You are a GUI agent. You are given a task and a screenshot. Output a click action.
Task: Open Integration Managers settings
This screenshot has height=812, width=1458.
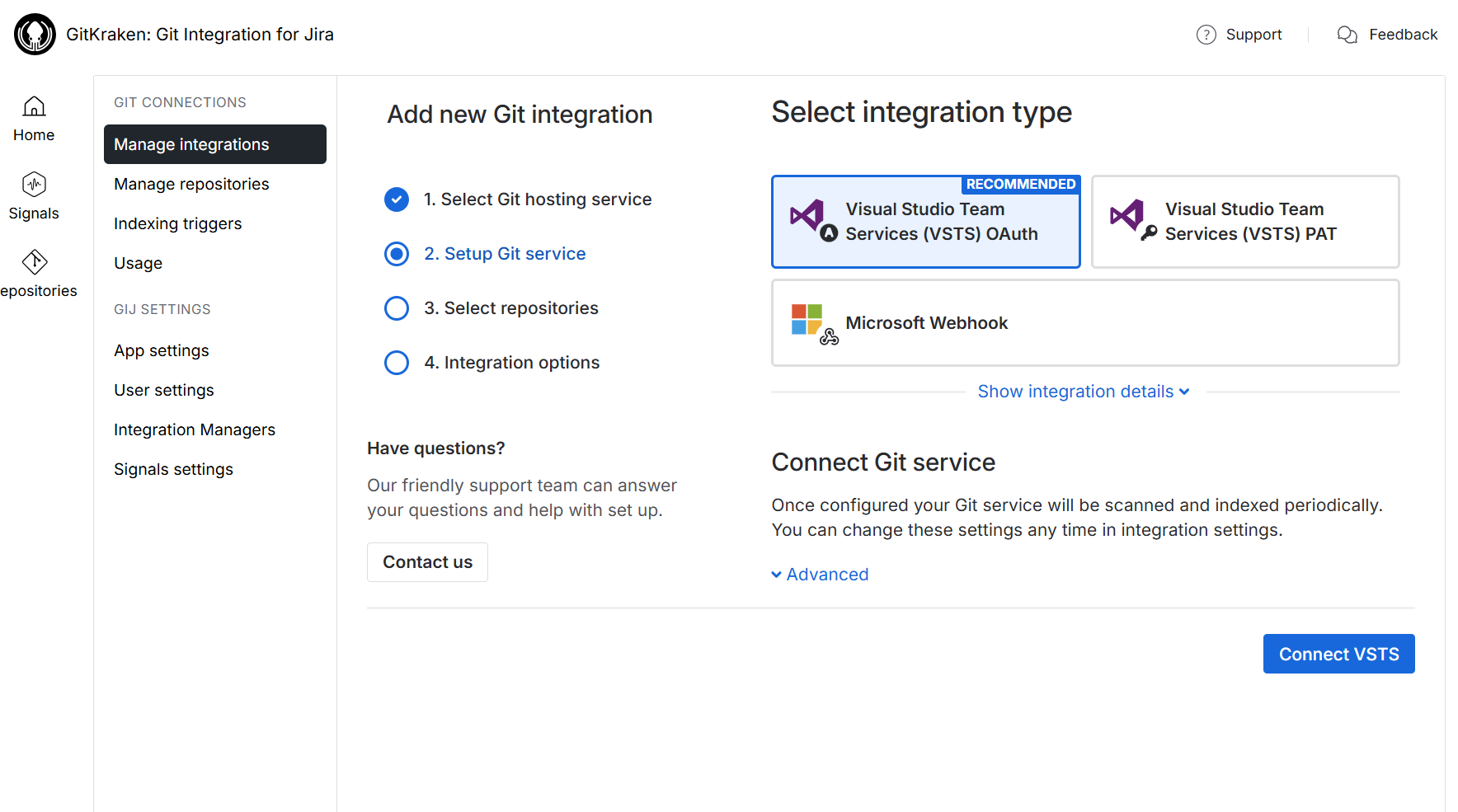click(x=195, y=429)
